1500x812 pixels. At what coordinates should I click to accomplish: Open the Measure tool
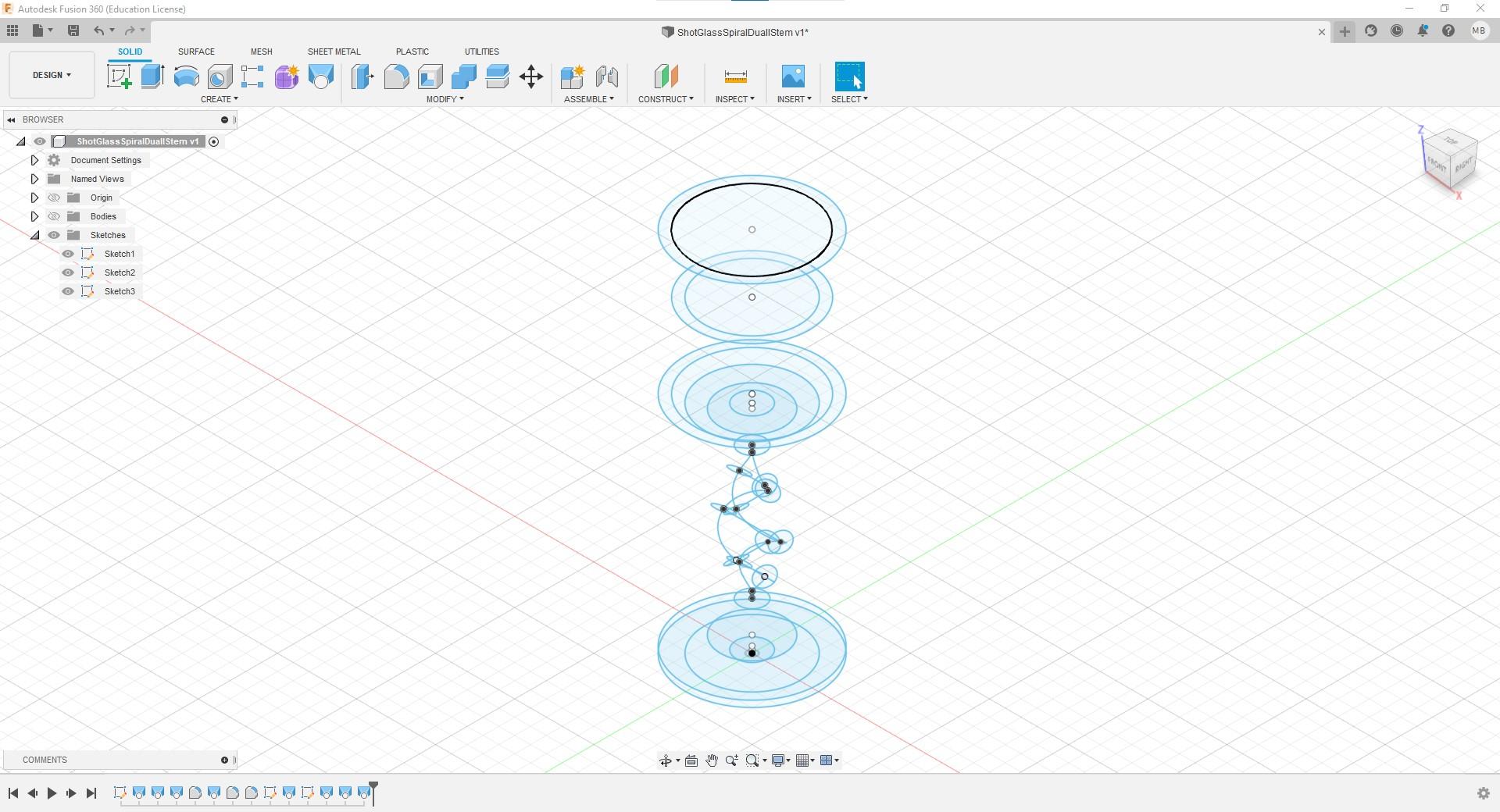coord(735,77)
